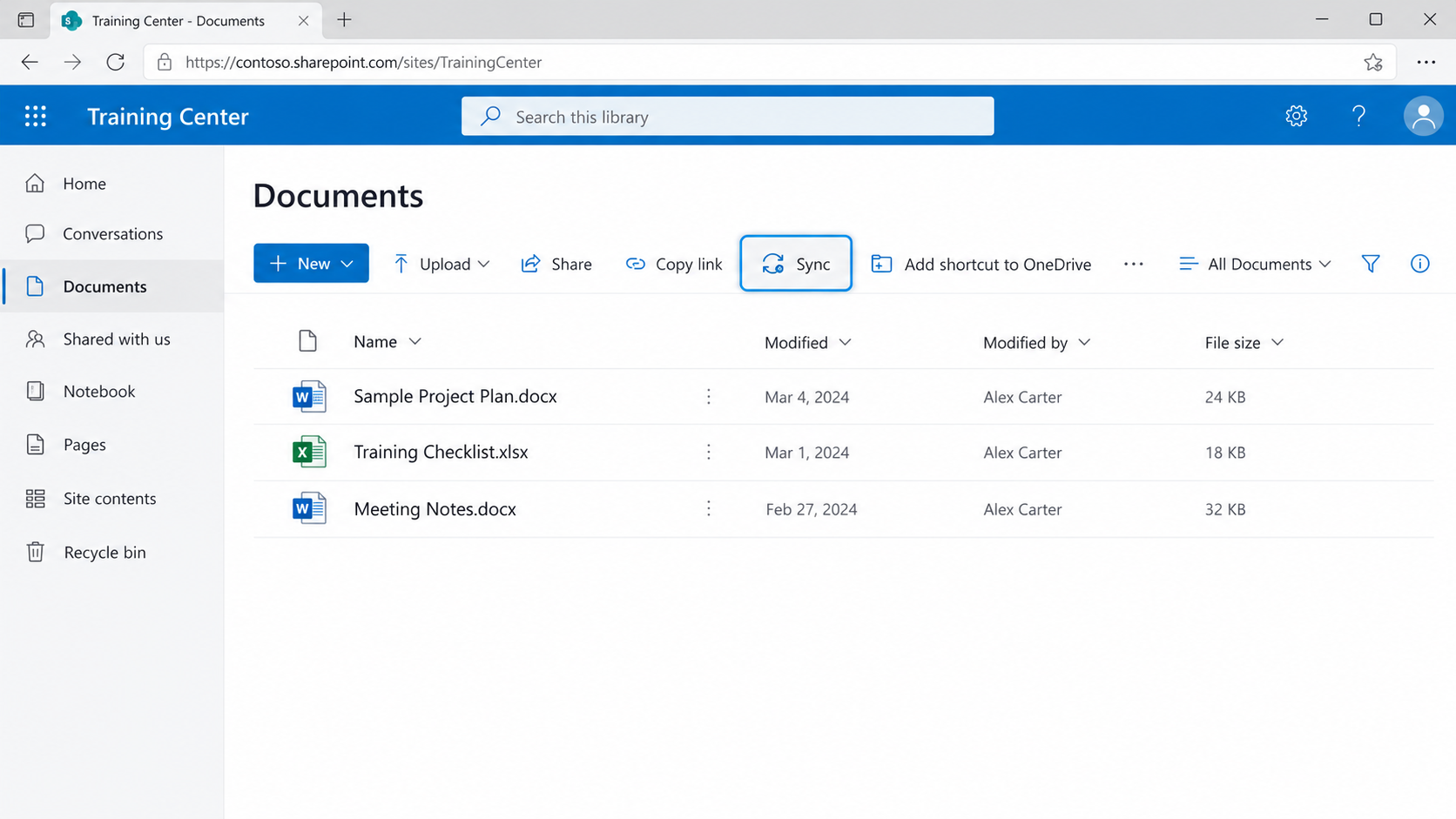
Task: Click the help question mark icon
Action: 1358,116
